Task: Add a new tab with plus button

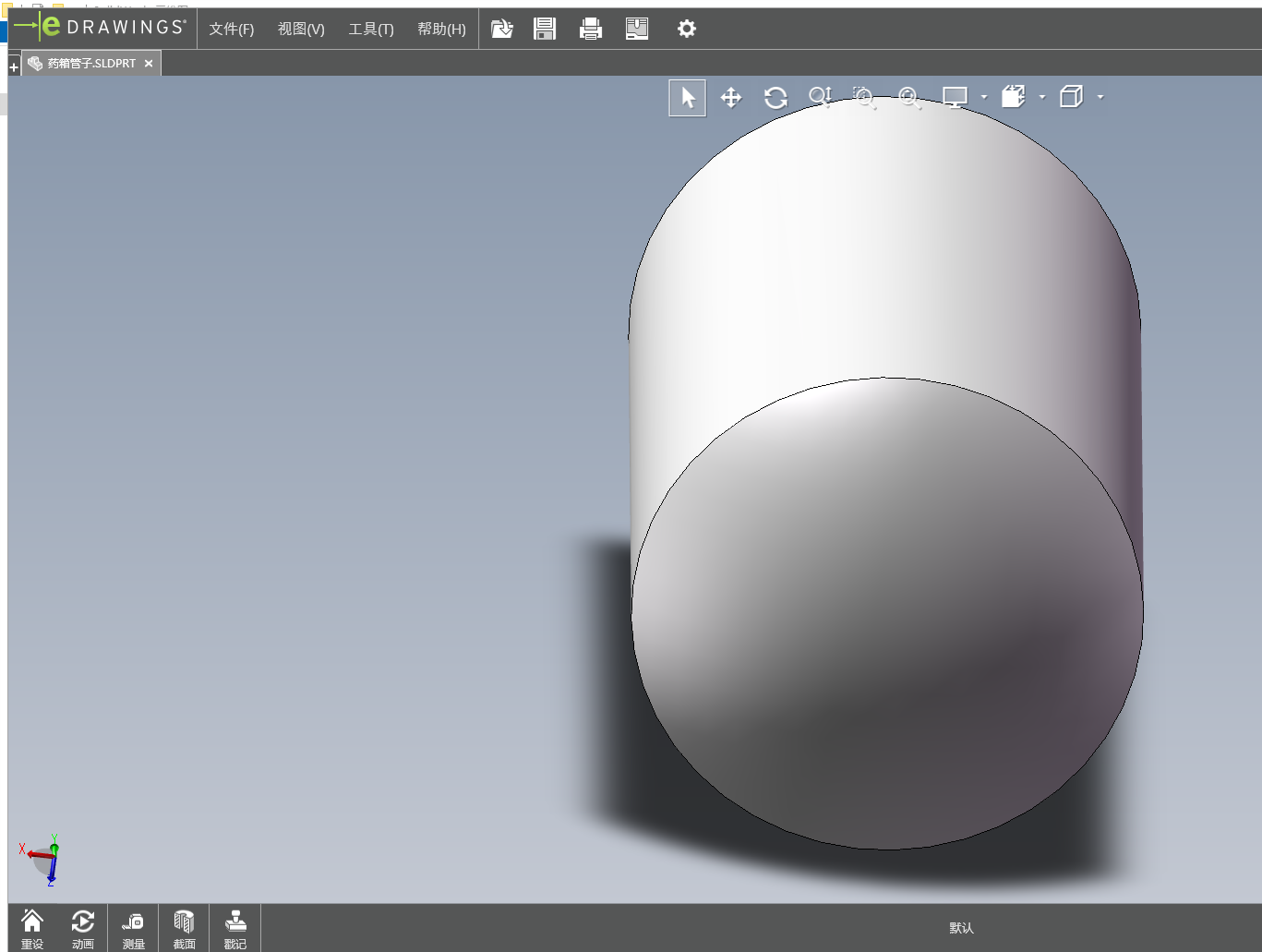Action: (x=14, y=66)
